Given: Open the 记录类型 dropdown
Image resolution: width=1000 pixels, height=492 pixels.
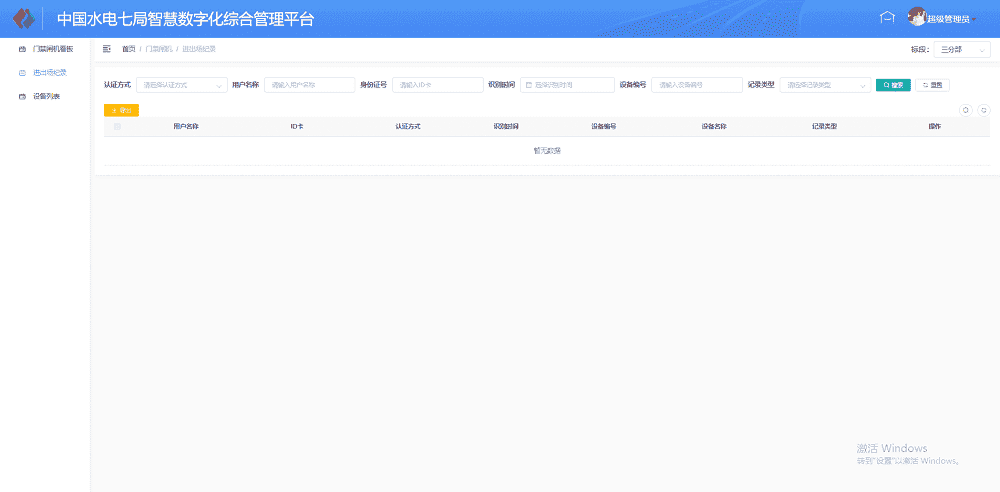Looking at the screenshot, I should tap(824, 85).
